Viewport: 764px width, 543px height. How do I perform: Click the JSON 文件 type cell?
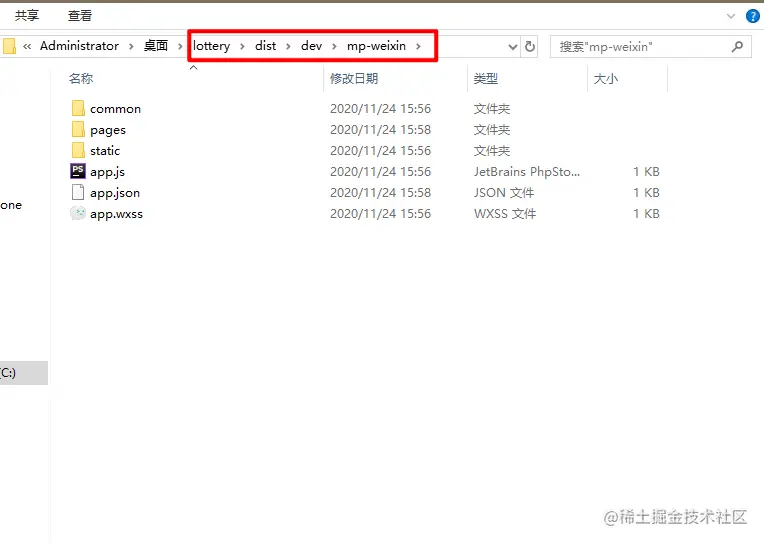(504, 193)
